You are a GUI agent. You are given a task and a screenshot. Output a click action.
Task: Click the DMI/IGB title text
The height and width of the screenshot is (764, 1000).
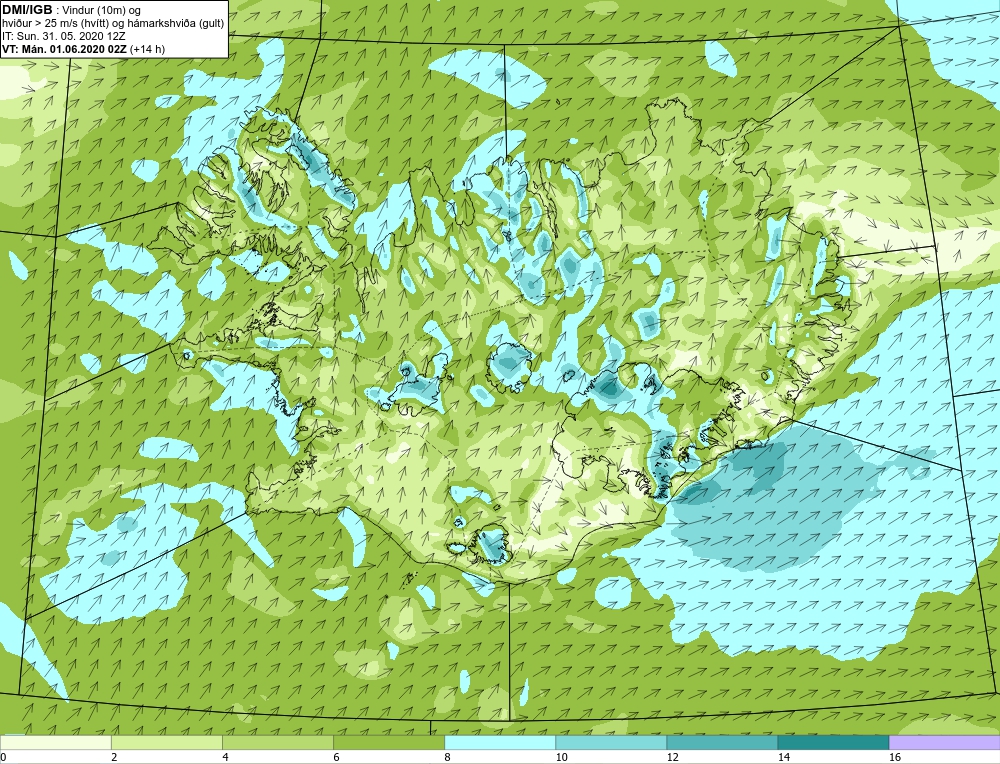(x=27, y=10)
